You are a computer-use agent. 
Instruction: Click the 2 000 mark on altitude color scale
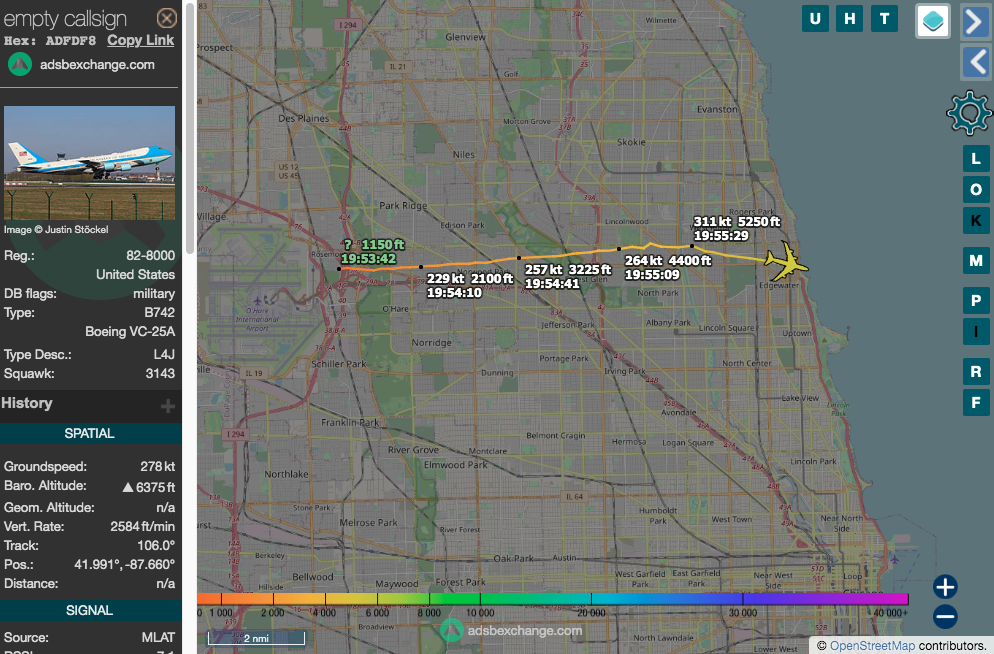273,613
